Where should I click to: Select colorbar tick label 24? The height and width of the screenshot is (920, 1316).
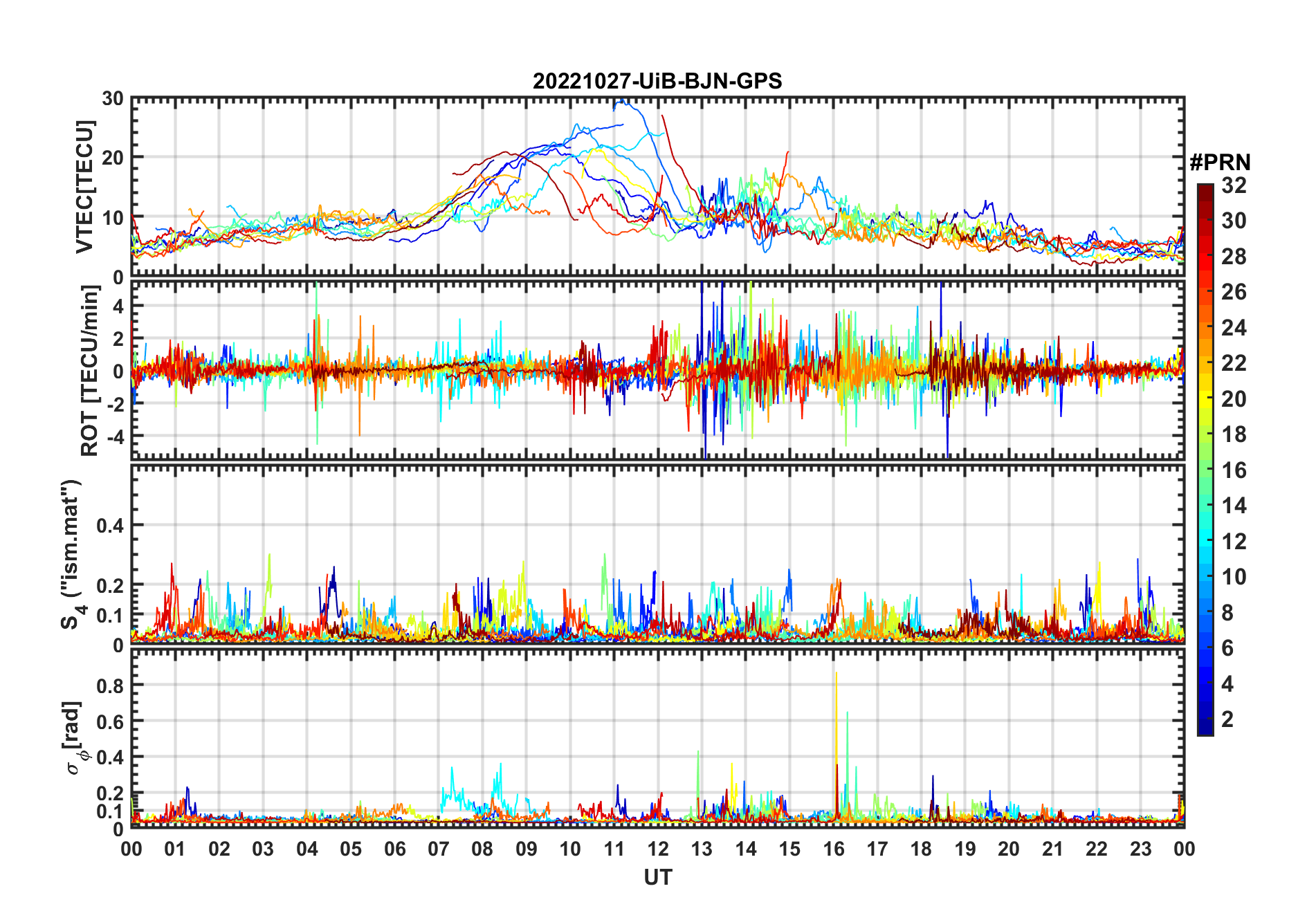coord(1234,328)
